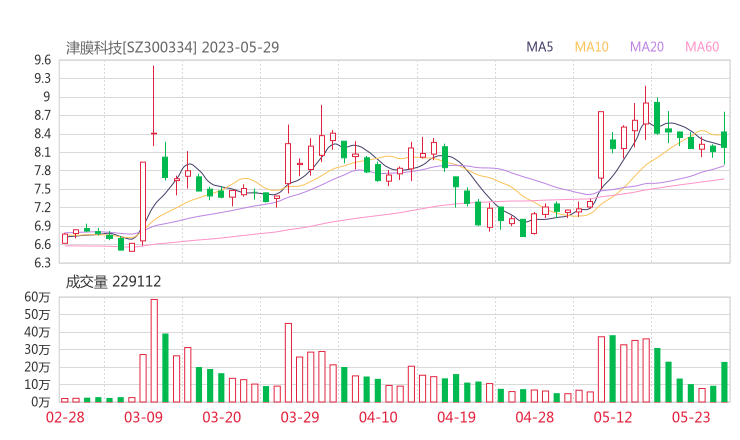Click the 05-12 date axis label
Screen dimensions: 740x440
[613, 417]
